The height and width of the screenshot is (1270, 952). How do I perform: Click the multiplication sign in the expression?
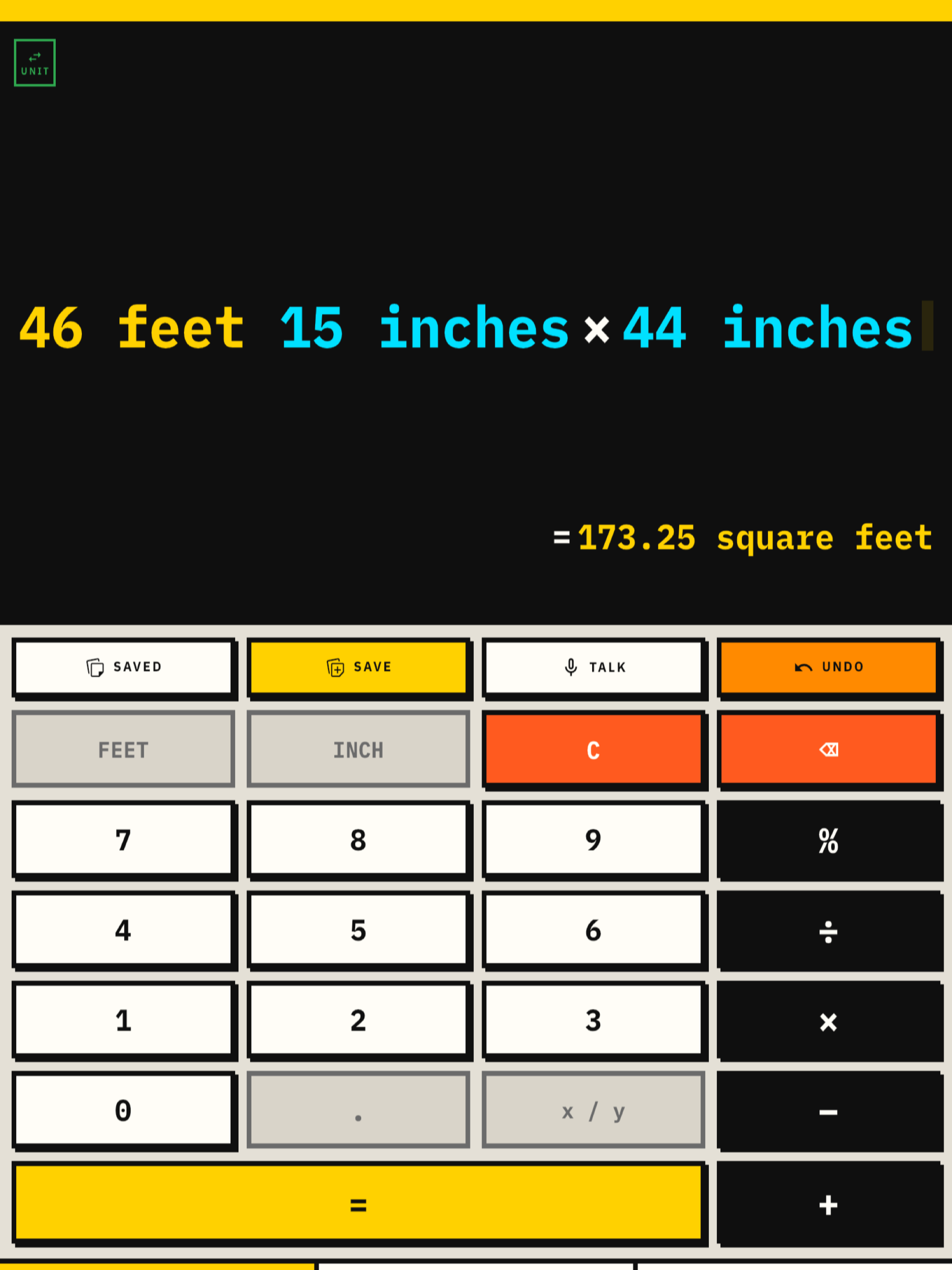pos(596,330)
